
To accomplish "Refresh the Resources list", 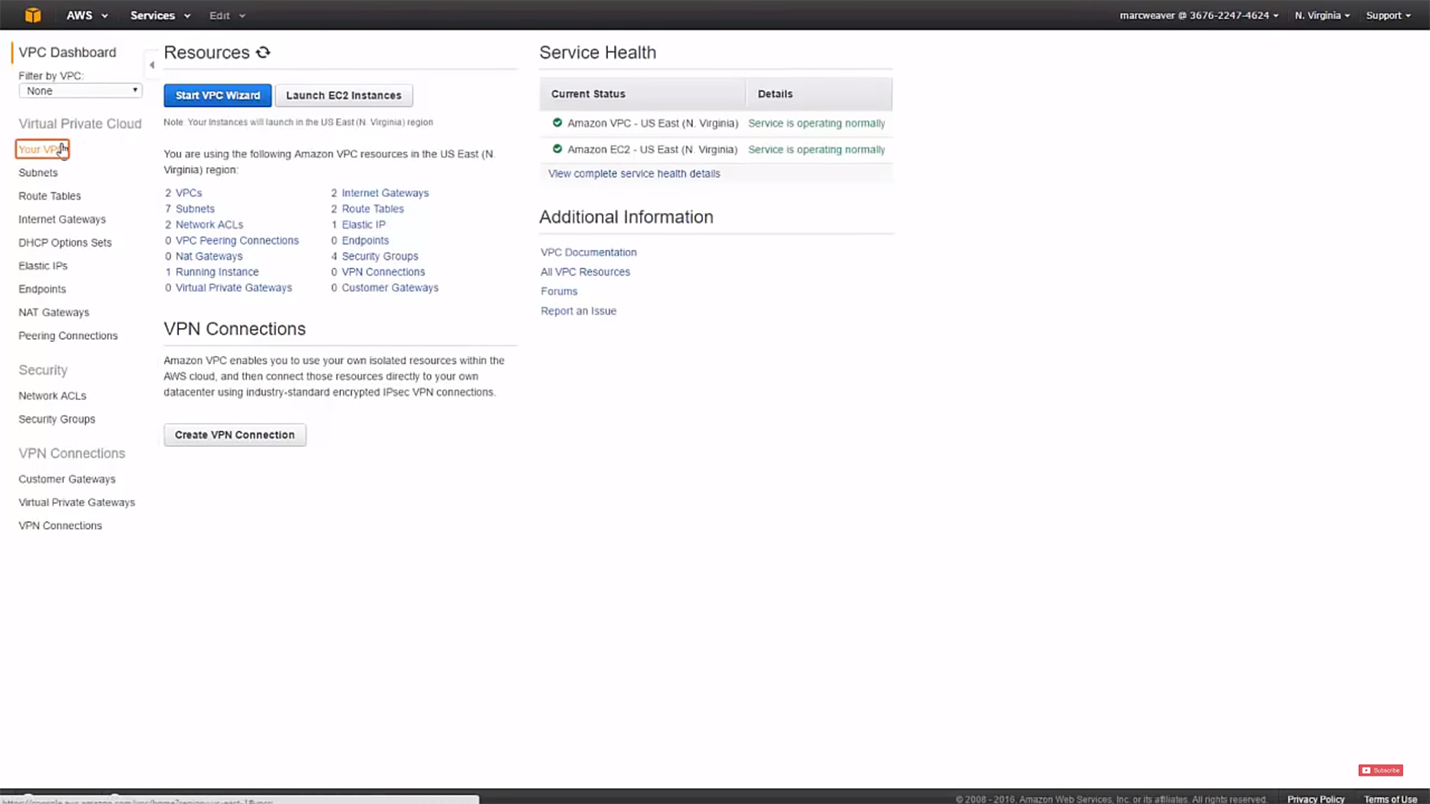I will 263,53.
